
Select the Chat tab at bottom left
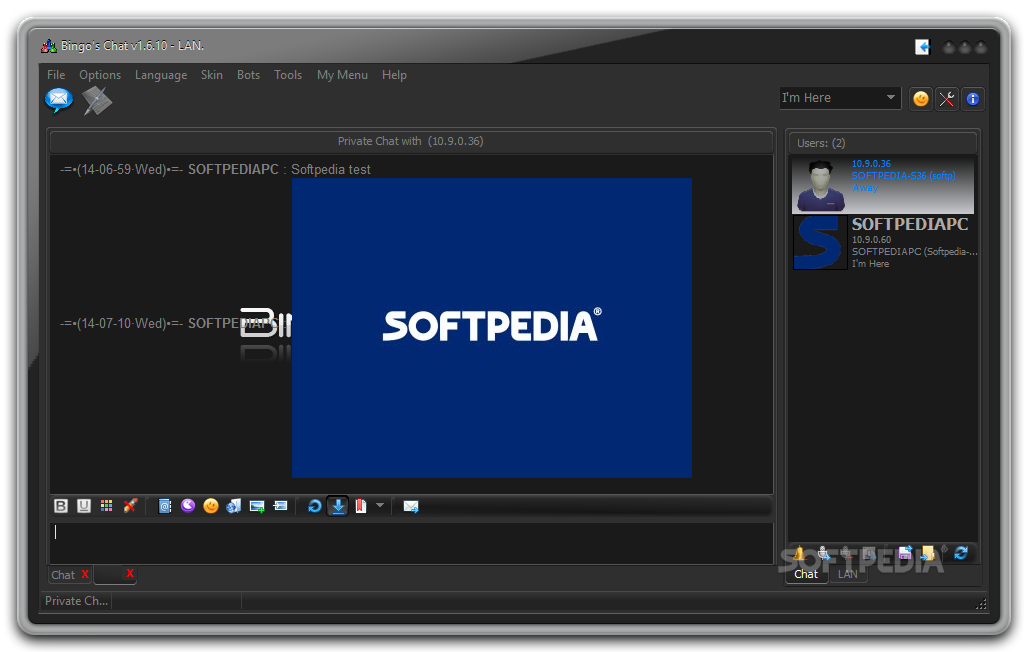click(x=64, y=575)
